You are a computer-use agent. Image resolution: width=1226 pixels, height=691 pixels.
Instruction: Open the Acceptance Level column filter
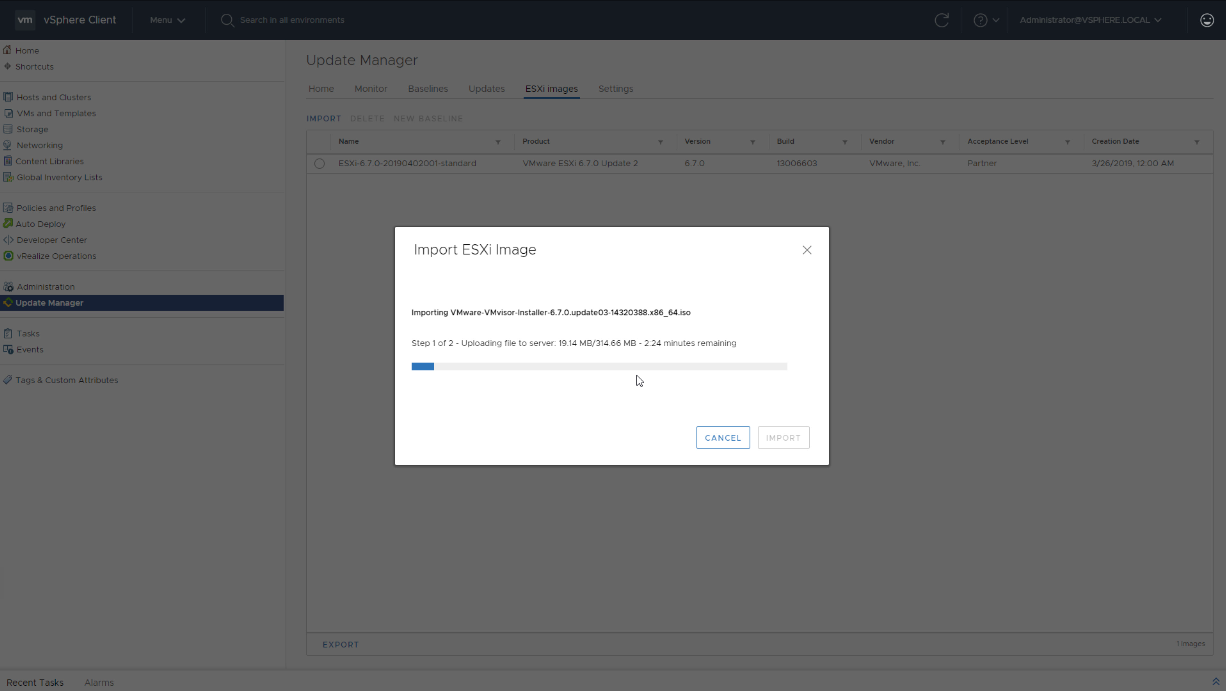[x=1067, y=142]
